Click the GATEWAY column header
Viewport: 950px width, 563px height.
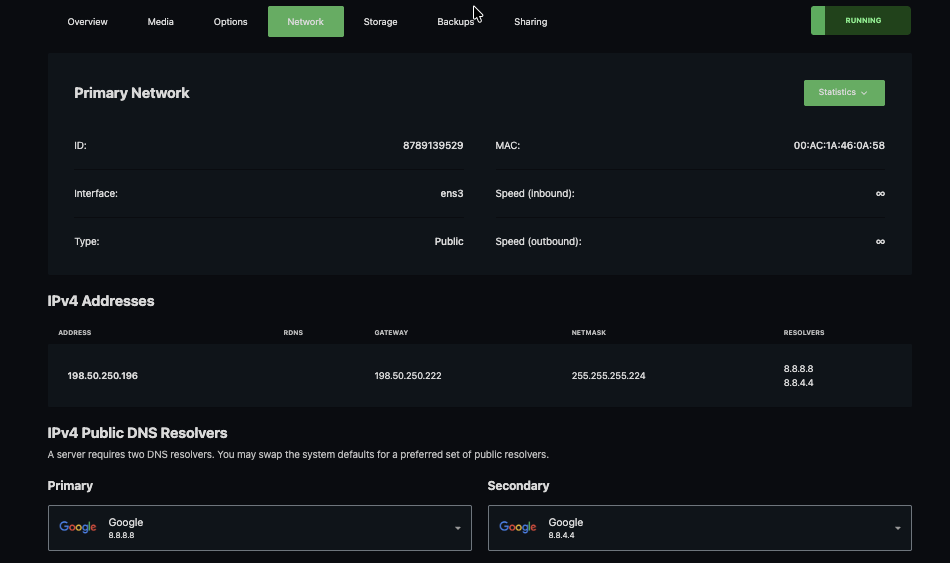(391, 333)
